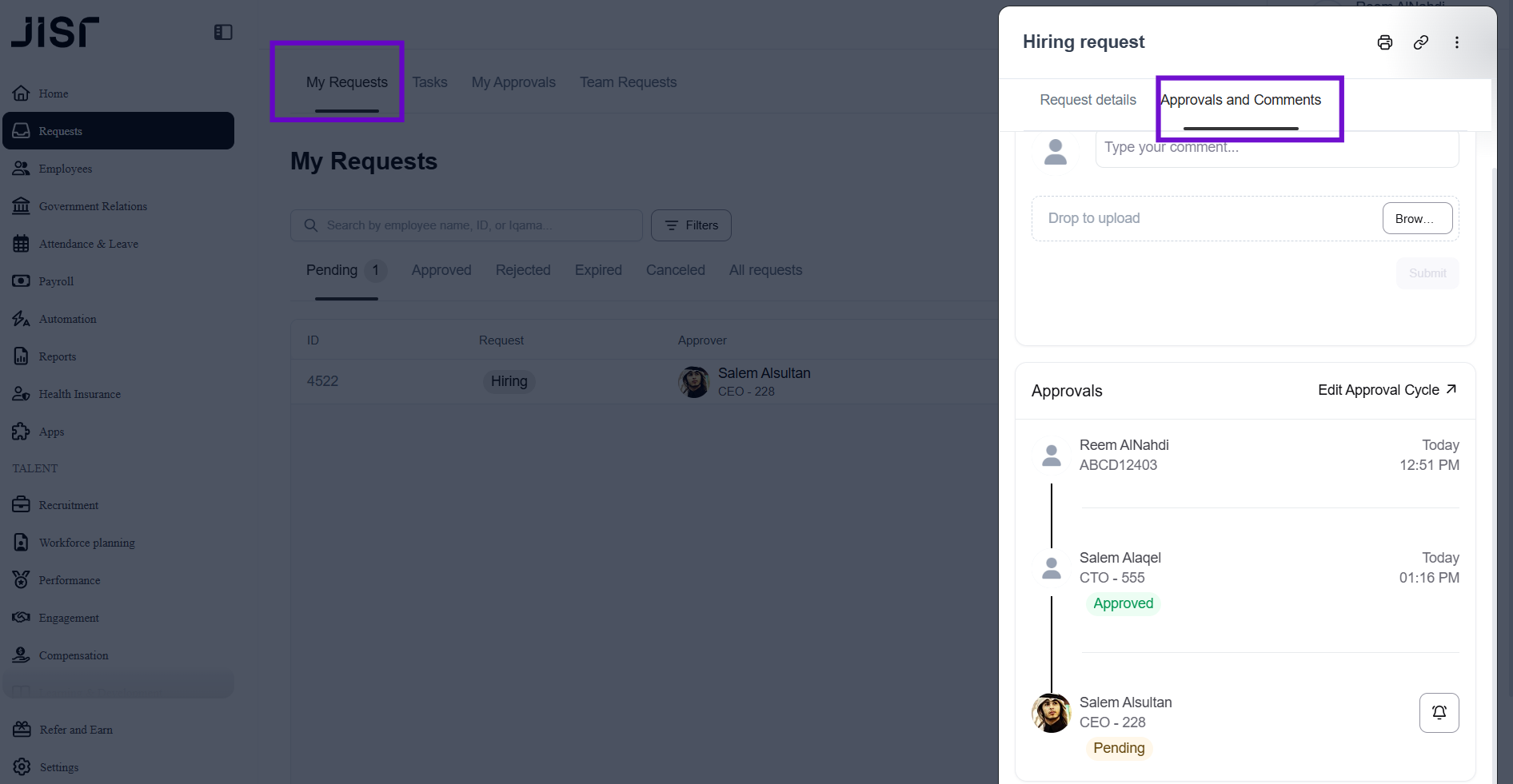Go to Recruitment in the sidebar

point(69,505)
